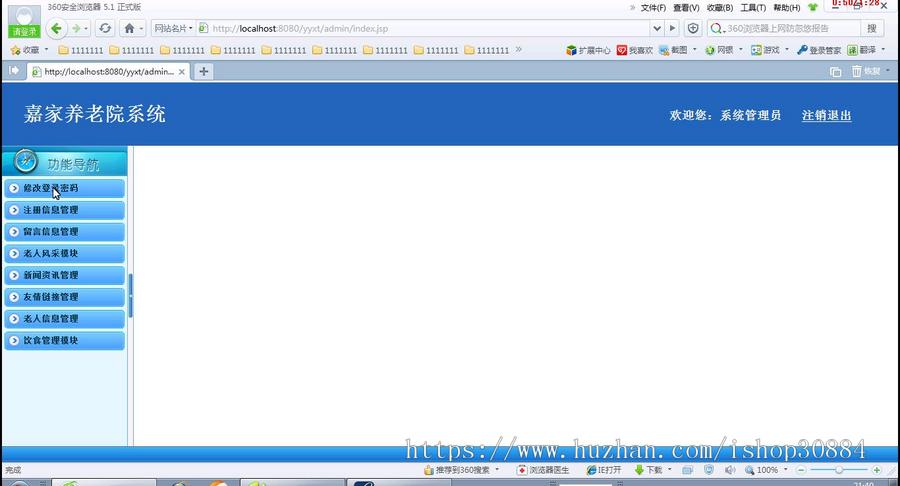Click the 搜 search button

tap(871, 28)
